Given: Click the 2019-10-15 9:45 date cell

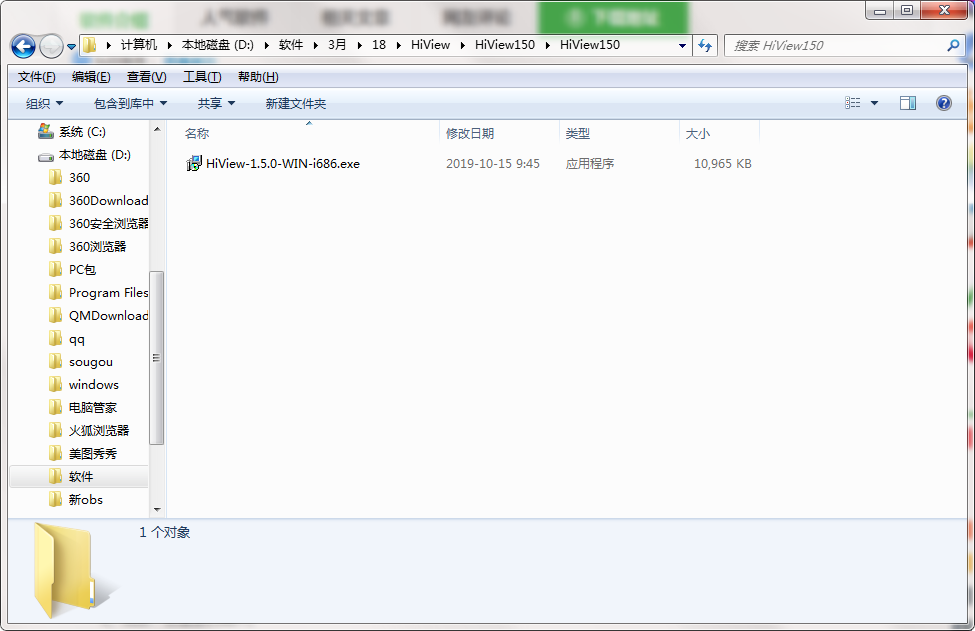Looking at the screenshot, I should coord(492,164).
